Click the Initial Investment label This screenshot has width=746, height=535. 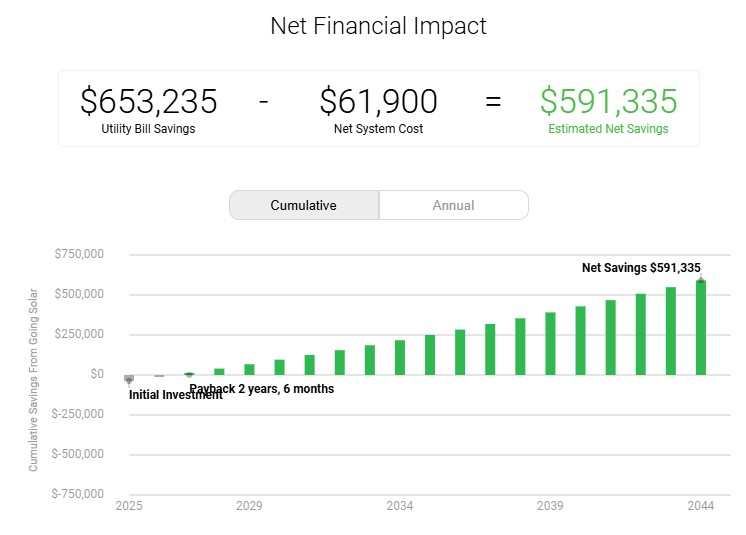click(176, 395)
